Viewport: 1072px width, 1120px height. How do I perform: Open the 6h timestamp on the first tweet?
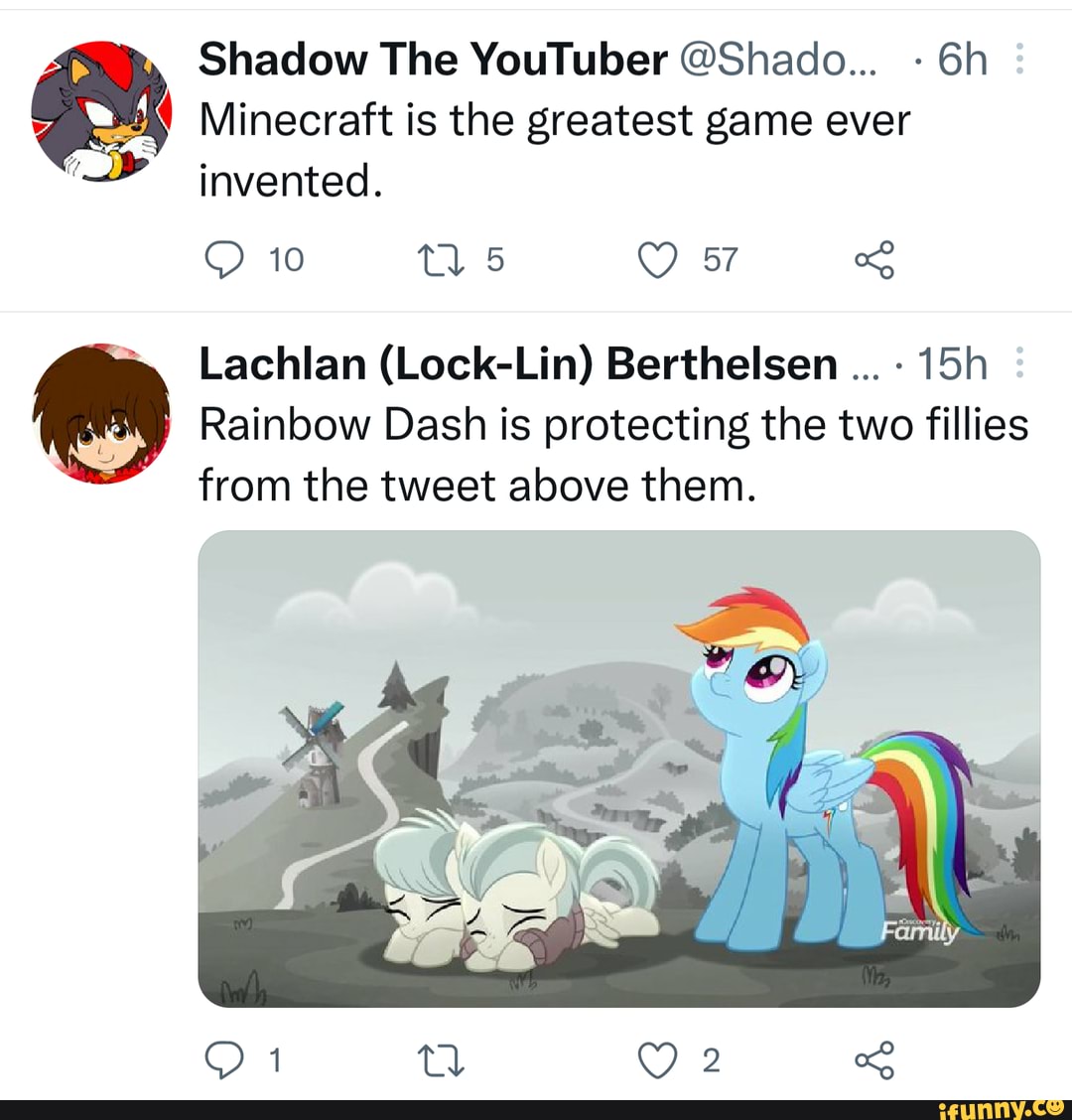pyautogui.click(x=961, y=61)
